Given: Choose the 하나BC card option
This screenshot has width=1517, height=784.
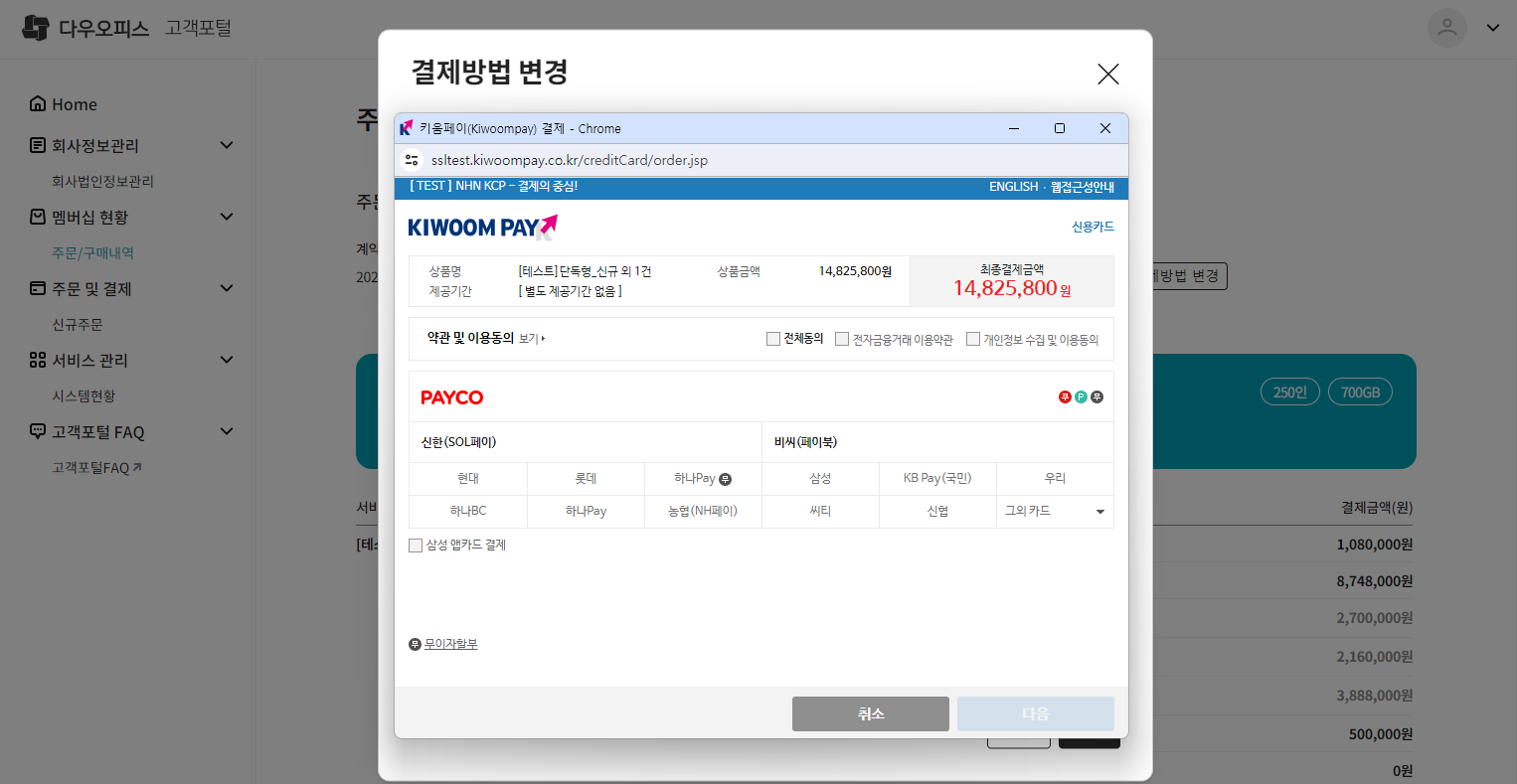Looking at the screenshot, I should [468, 512].
